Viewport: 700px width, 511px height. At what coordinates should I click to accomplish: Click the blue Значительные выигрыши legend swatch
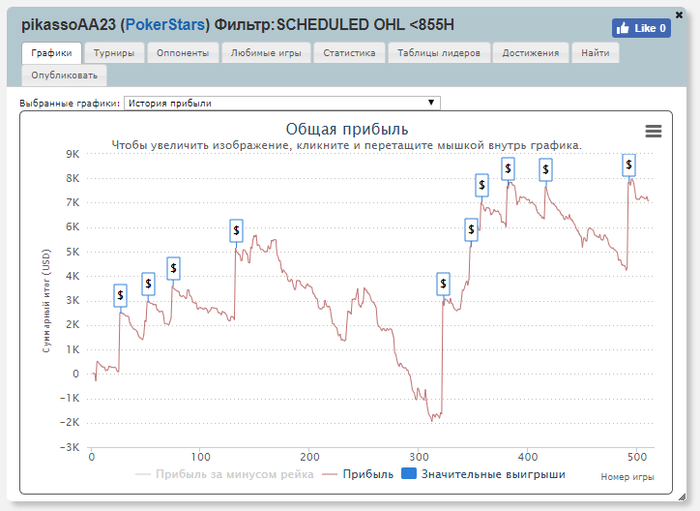point(409,474)
